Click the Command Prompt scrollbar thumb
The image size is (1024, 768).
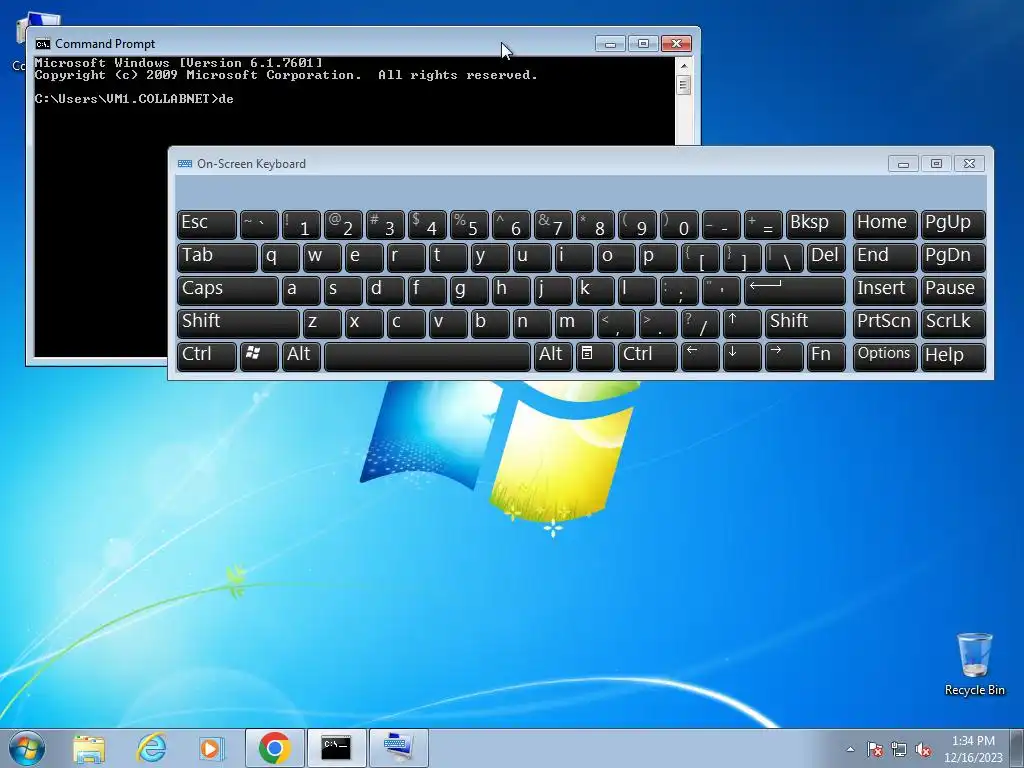click(684, 85)
